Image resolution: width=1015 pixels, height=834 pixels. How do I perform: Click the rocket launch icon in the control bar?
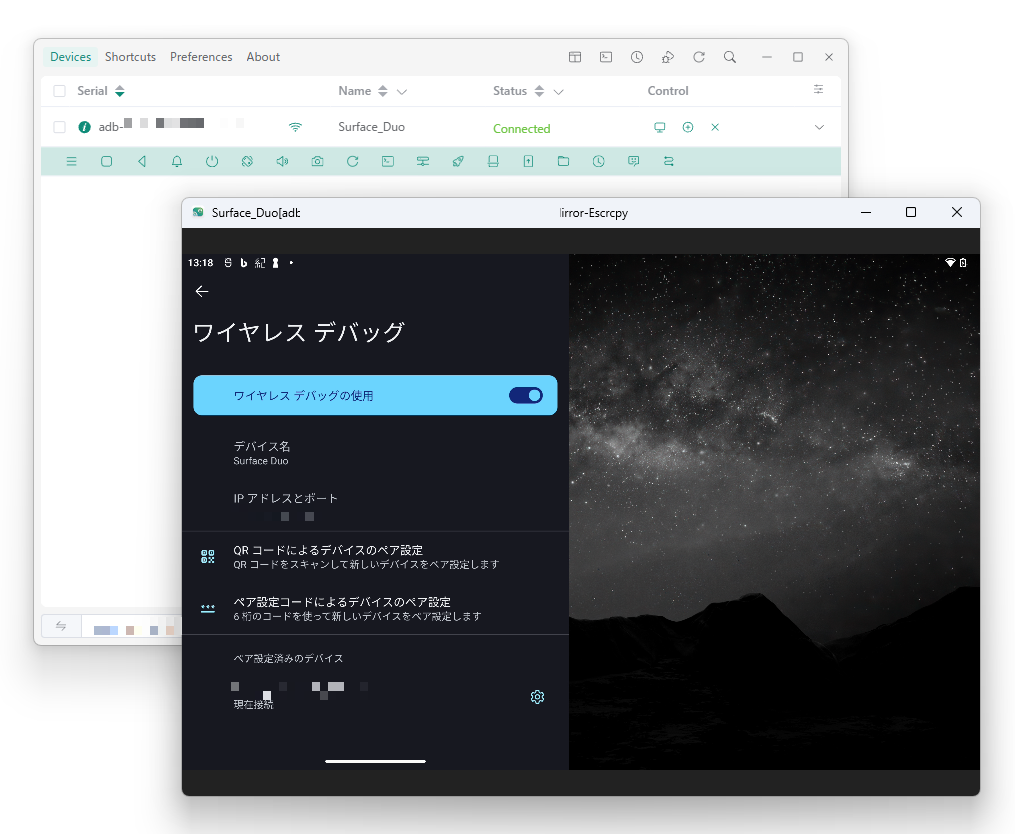[x=458, y=161]
